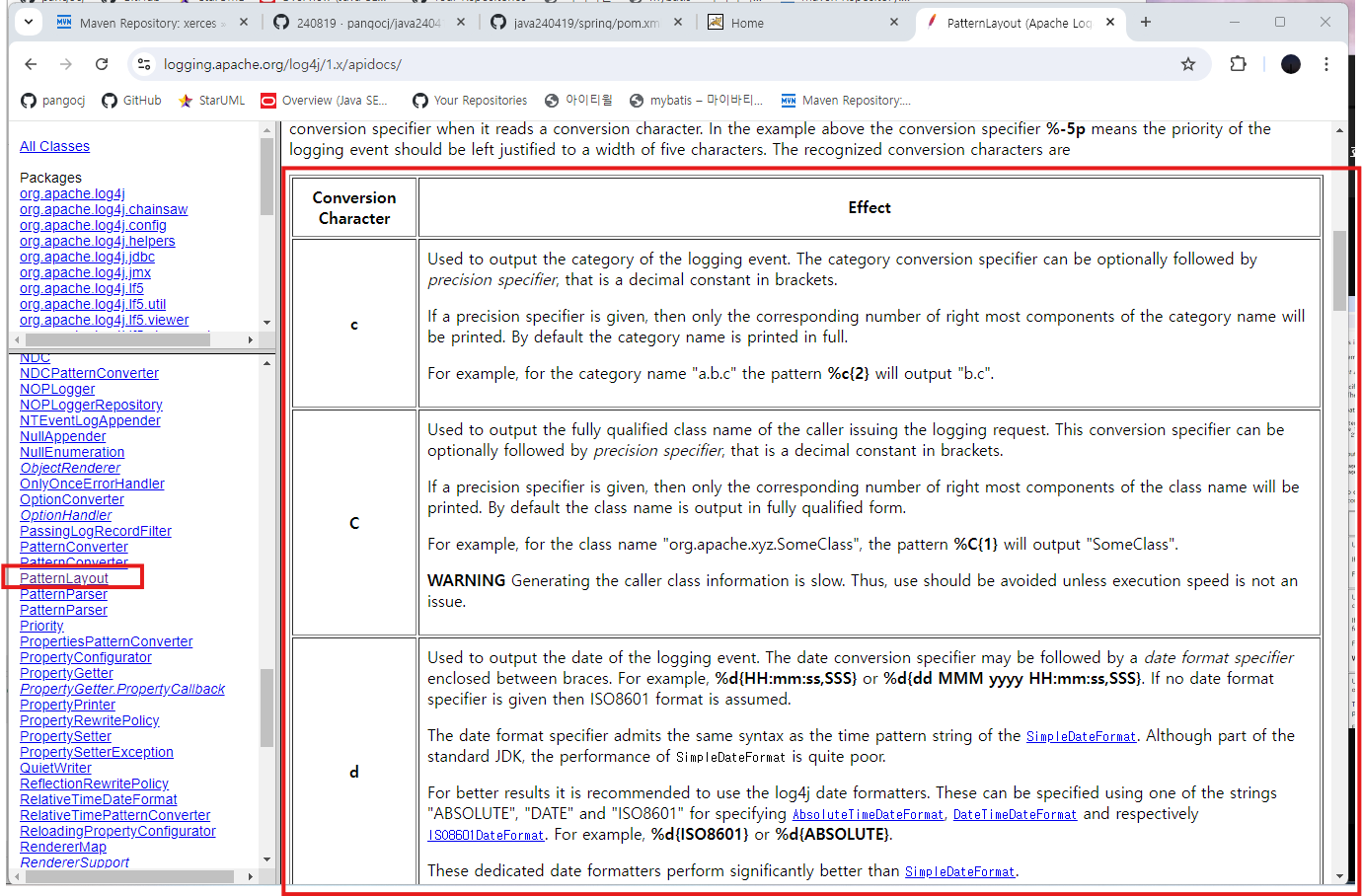
Task: Open the org.apache.log4j.lf5.util package
Action: pos(93,304)
